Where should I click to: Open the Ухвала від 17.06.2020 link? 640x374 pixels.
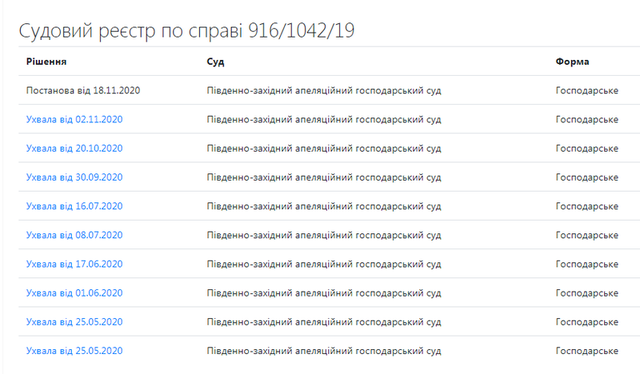tap(74, 264)
